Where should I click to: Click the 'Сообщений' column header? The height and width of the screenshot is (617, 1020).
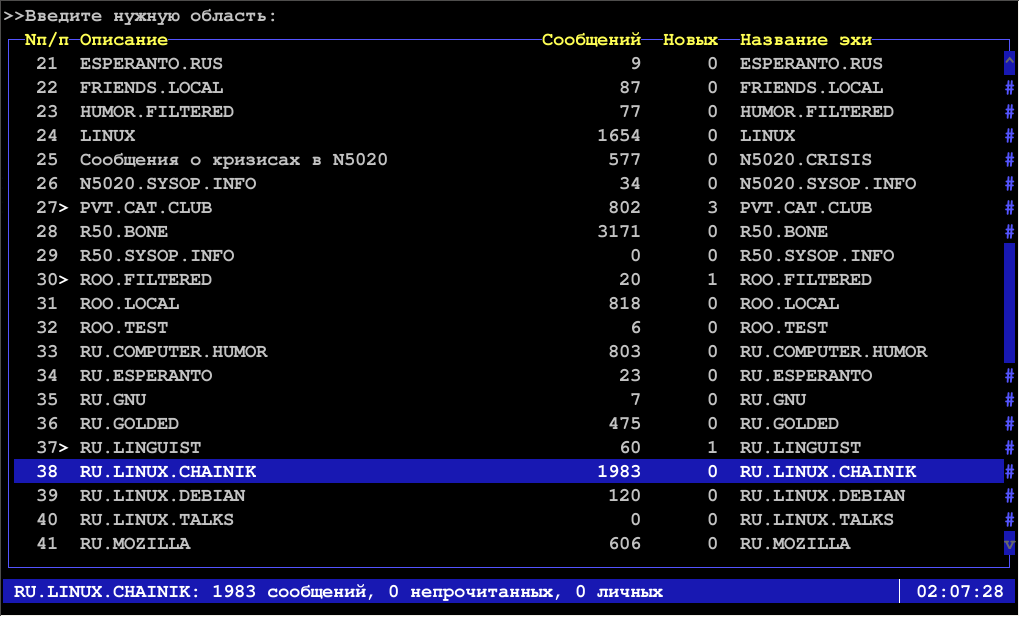(x=591, y=40)
